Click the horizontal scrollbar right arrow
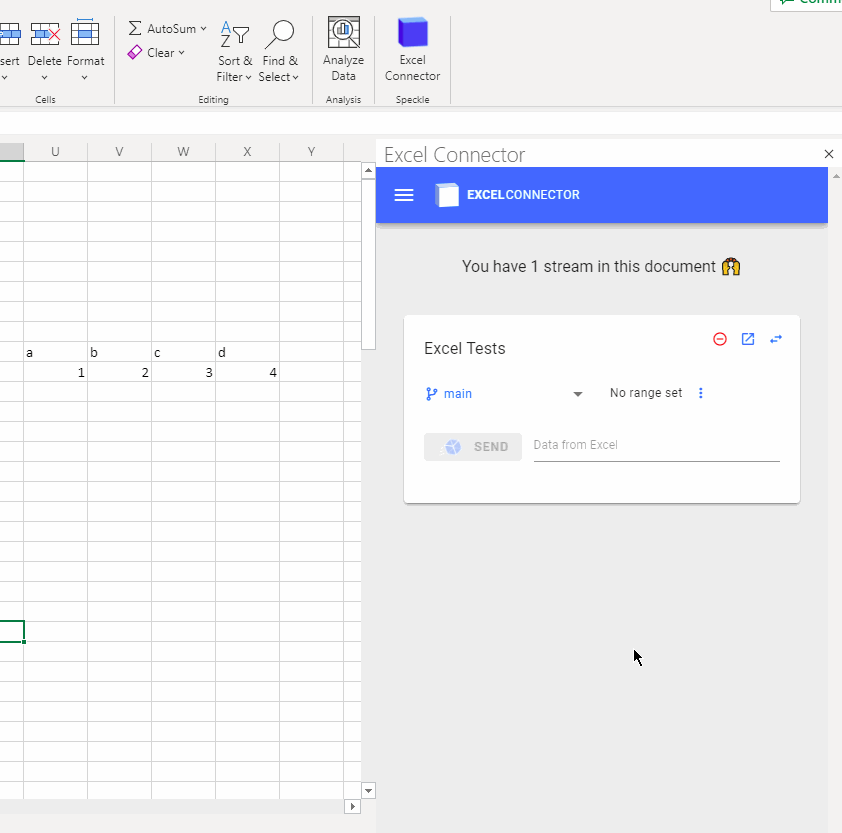 point(352,806)
